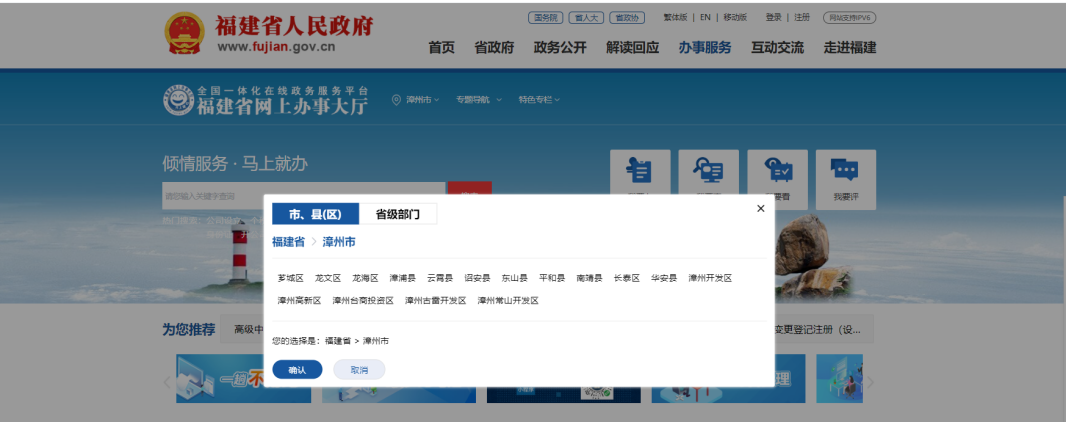
Task: Select 华安县 county
Action: 664,278
